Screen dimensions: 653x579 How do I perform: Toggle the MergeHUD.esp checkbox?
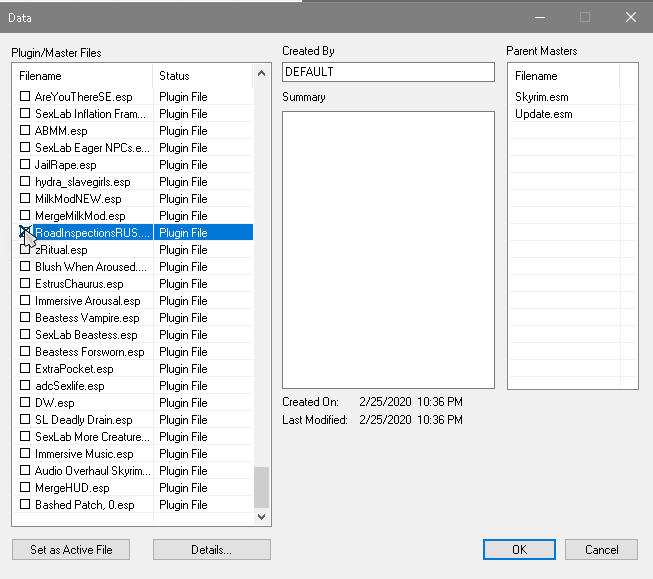point(26,488)
